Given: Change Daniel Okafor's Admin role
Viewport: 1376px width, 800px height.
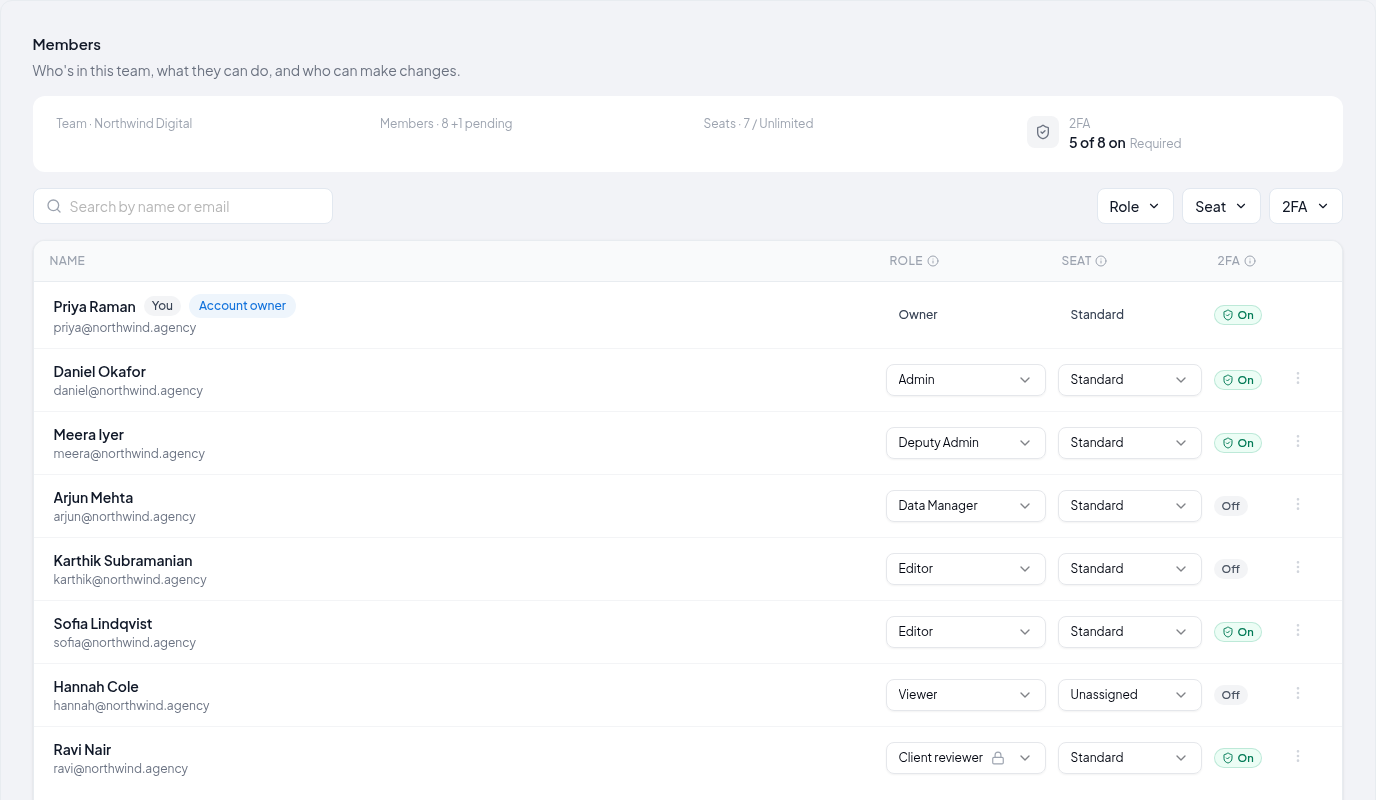Looking at the screenshot, I should (966, 380).
